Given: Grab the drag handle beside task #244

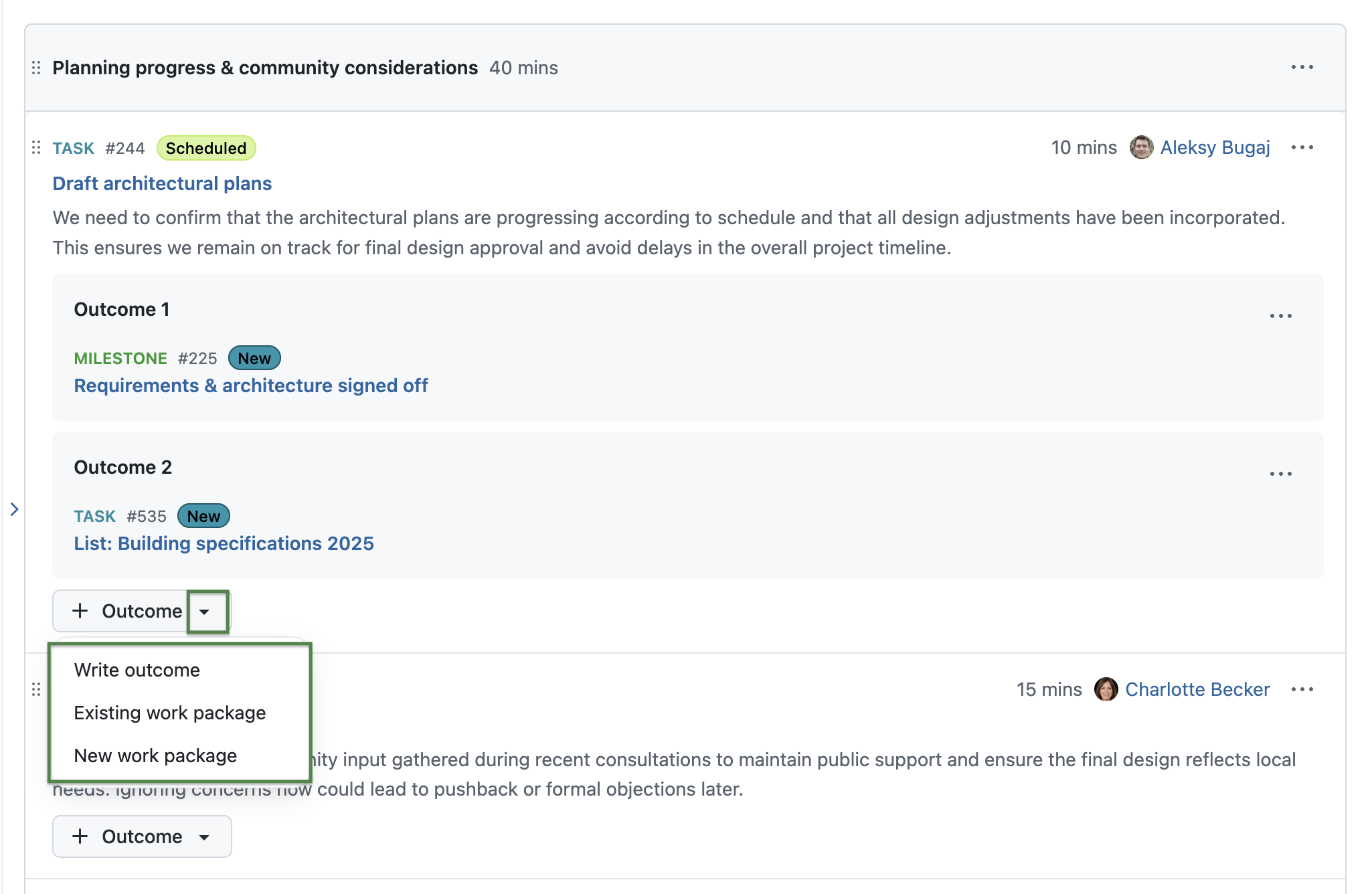Looking at the screenshot, I should coord(36,147).
